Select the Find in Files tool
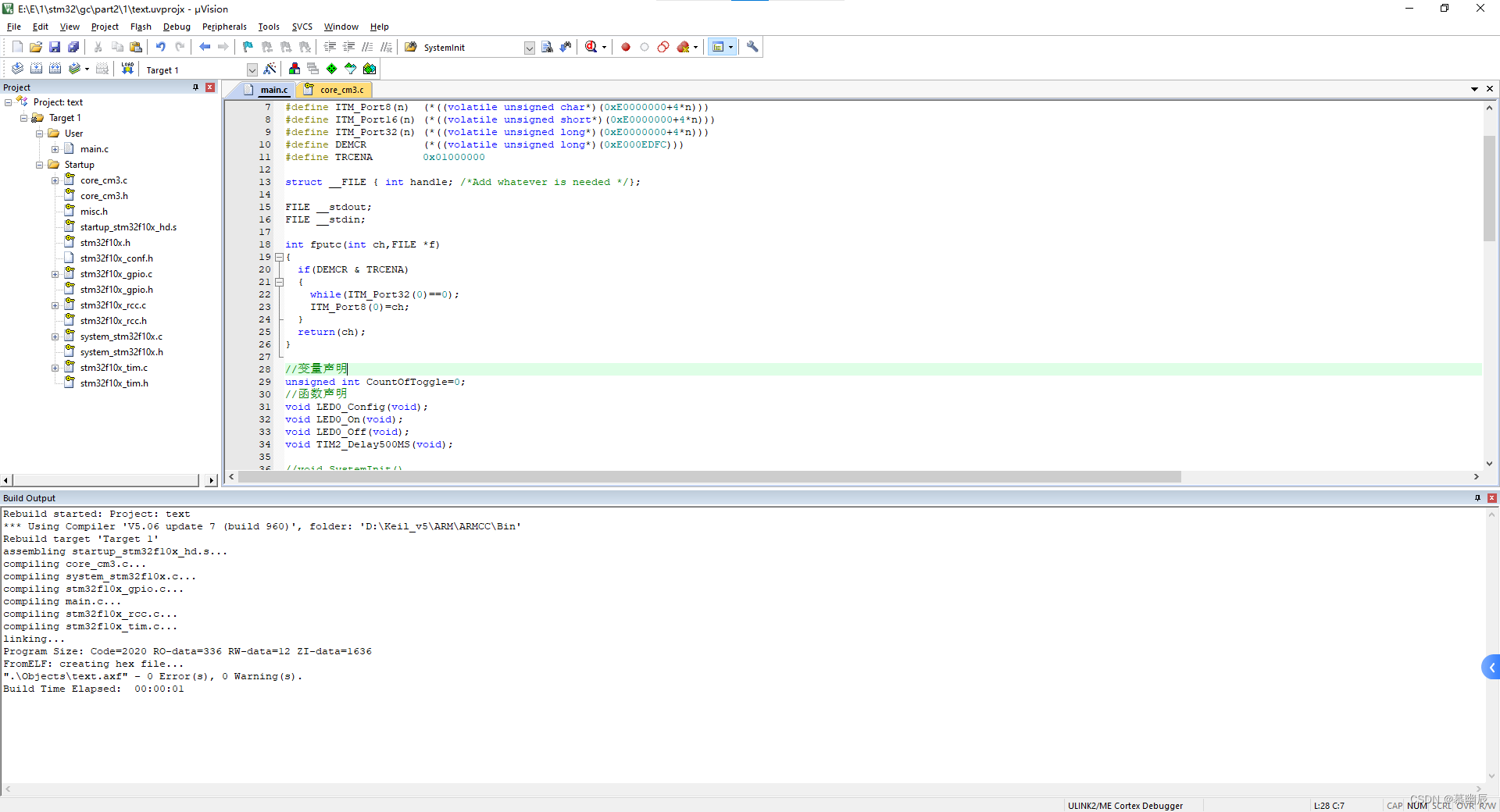Viewport: 1500px width, 812px height. click(547, 47)
